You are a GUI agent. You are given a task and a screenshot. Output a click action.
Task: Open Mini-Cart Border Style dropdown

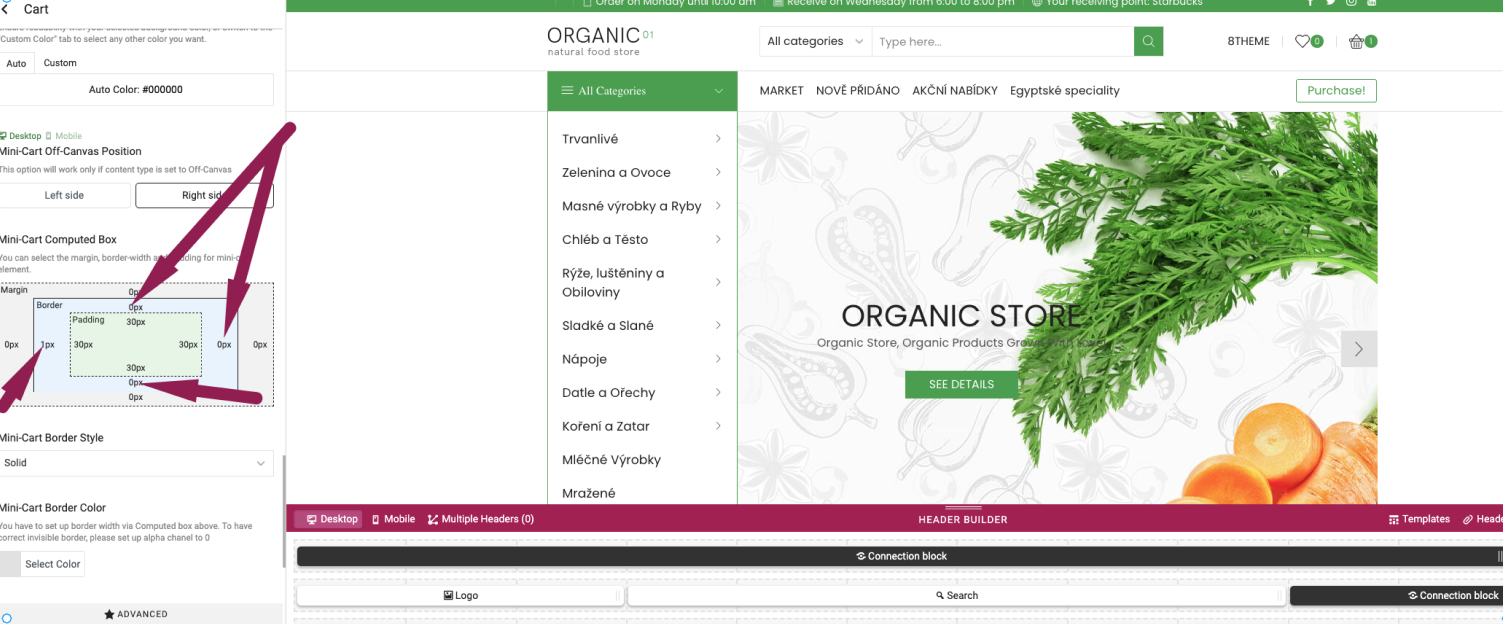(x=136, y=463)
